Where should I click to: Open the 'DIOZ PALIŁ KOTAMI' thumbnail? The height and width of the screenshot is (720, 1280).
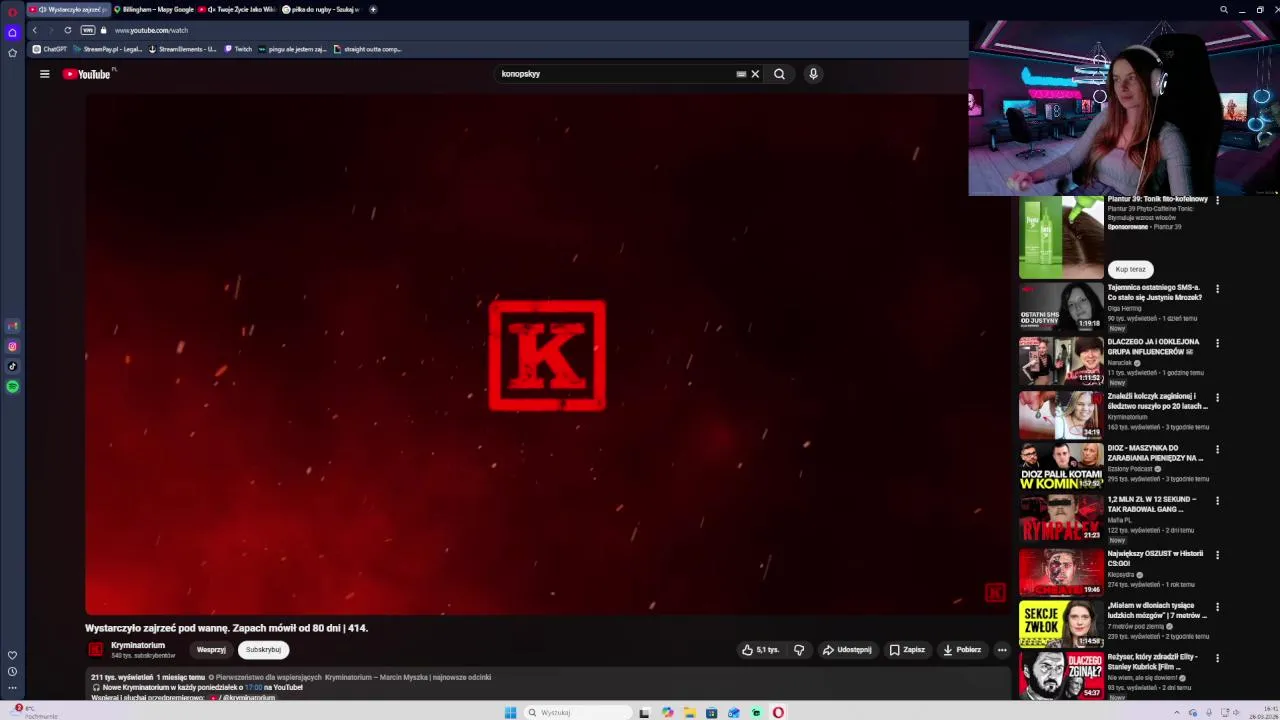click(1061, 467)
